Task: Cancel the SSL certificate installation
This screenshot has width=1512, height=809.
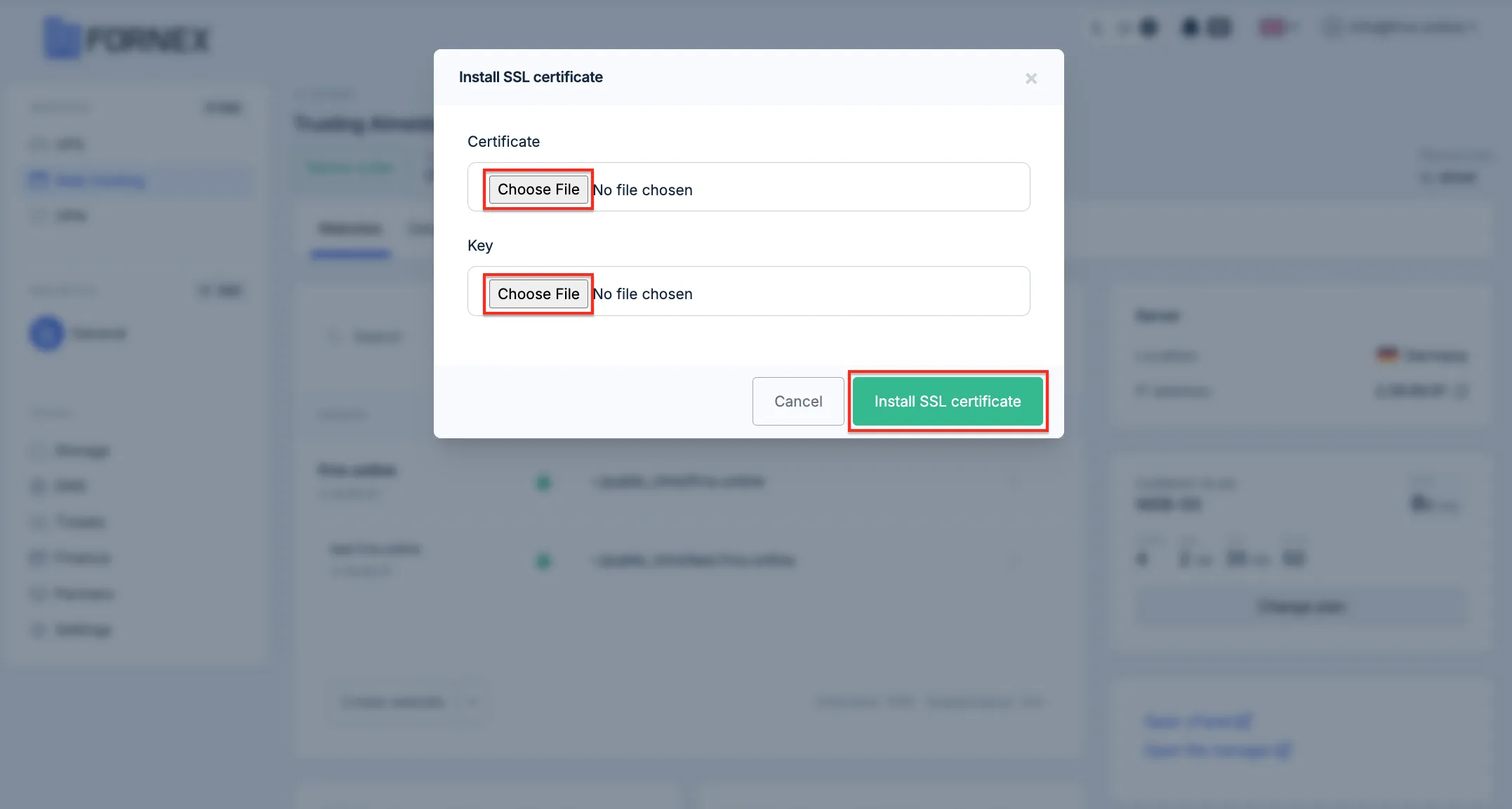Action: click(798, 401)
